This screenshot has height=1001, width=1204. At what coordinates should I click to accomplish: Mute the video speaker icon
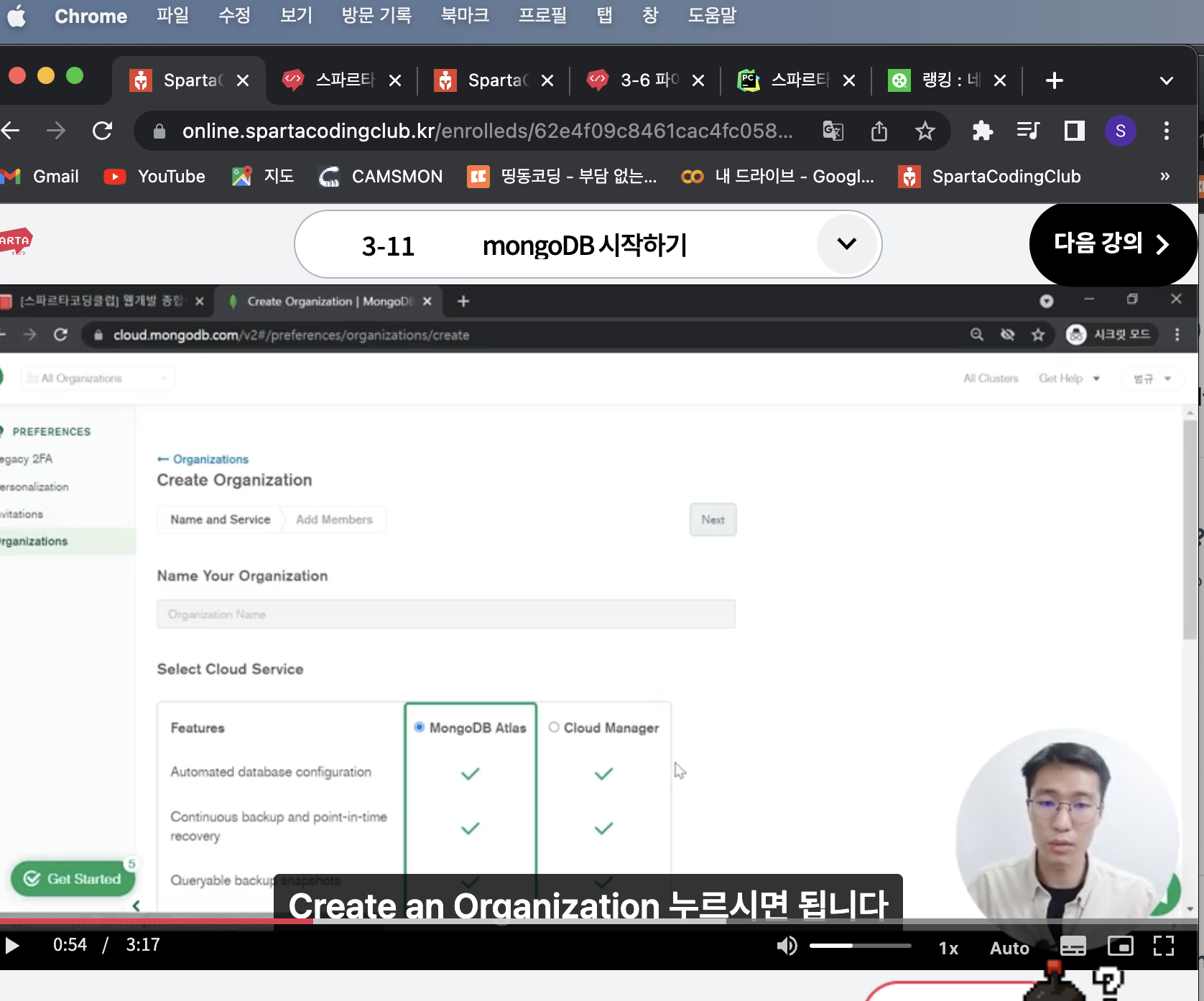[x=787, y=946]
